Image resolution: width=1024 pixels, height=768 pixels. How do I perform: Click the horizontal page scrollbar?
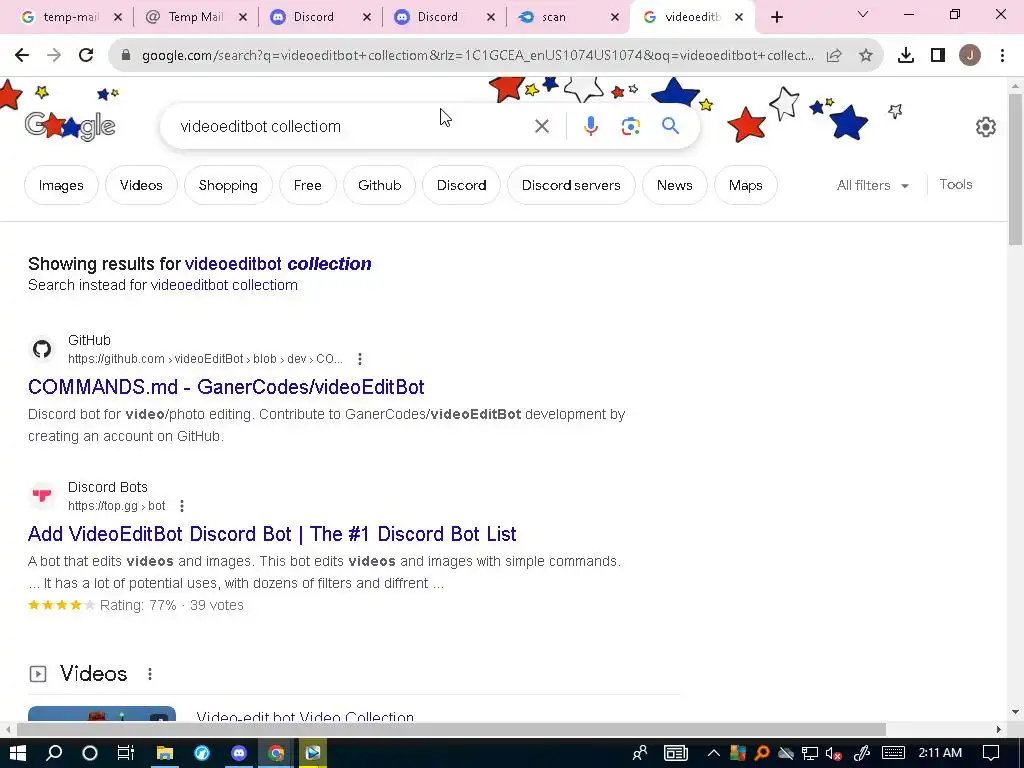point(451,729)
